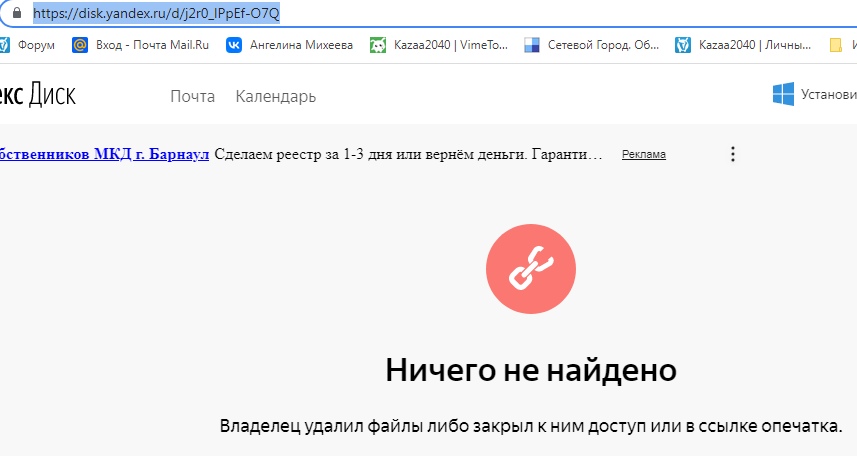Click the yellow folder bookmark icon

coord(836,45)
